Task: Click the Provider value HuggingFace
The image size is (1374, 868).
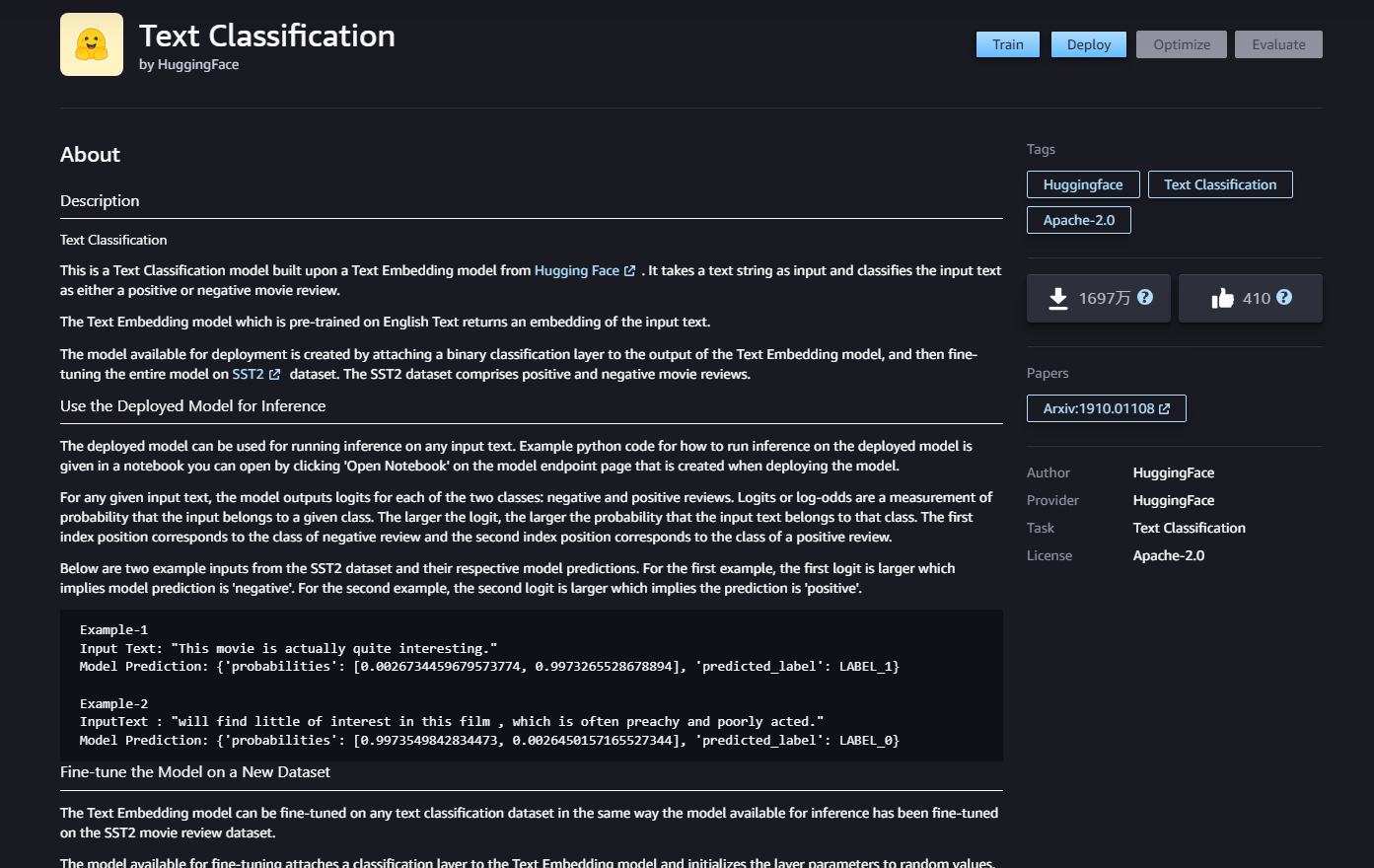Action: (1174, 500)
